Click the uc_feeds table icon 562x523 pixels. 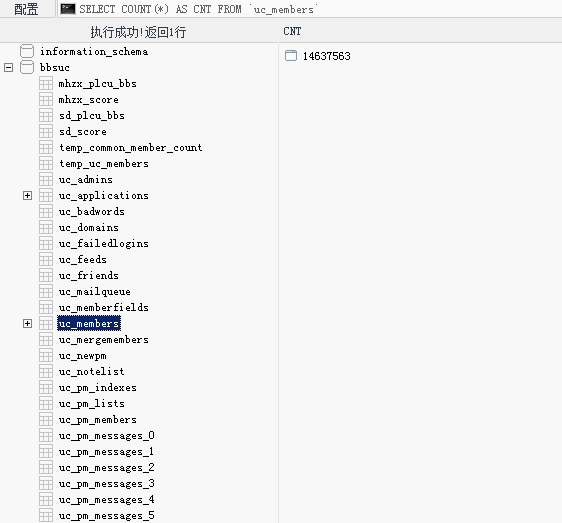pos(46,260)
